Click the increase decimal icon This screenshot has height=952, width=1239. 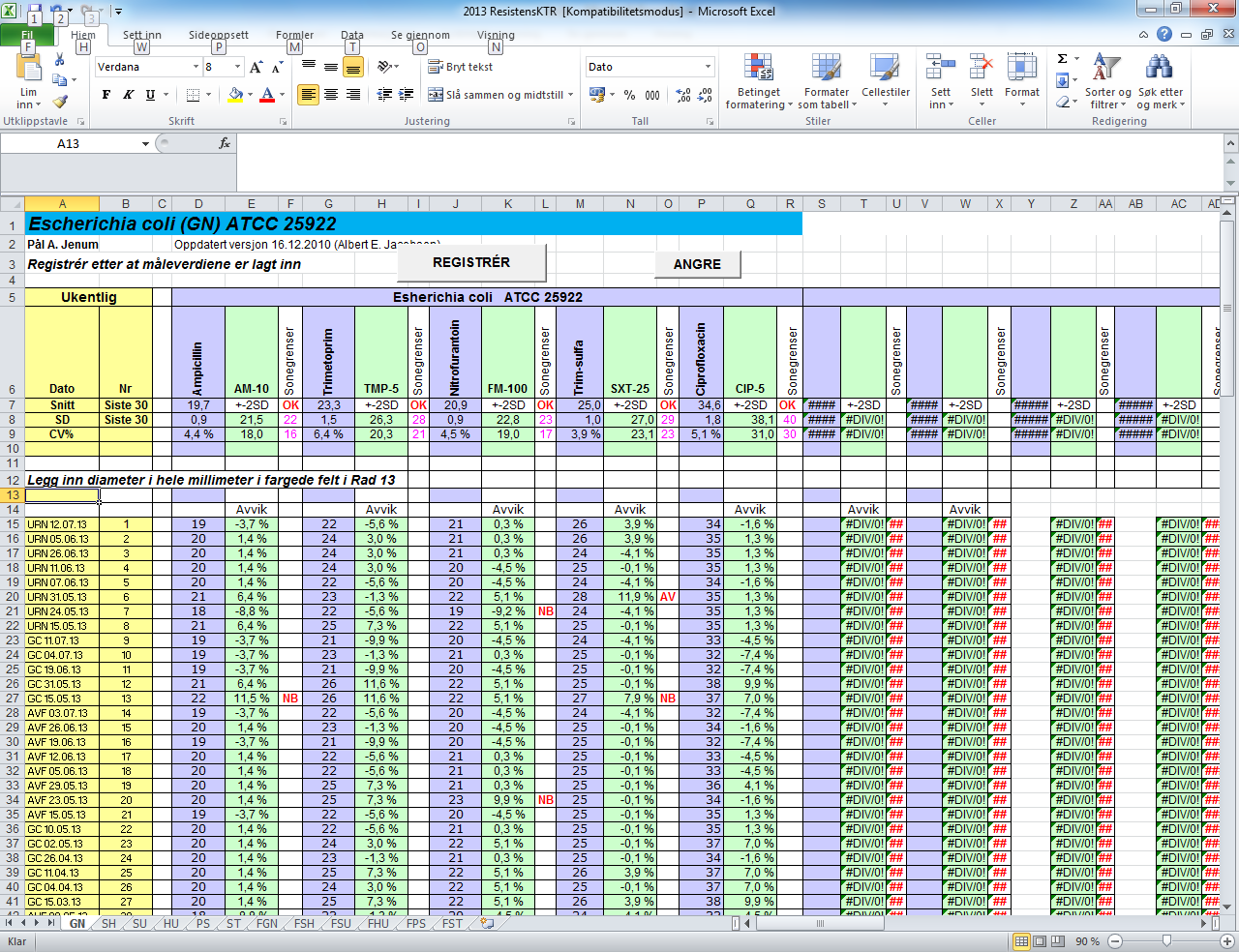683,95
